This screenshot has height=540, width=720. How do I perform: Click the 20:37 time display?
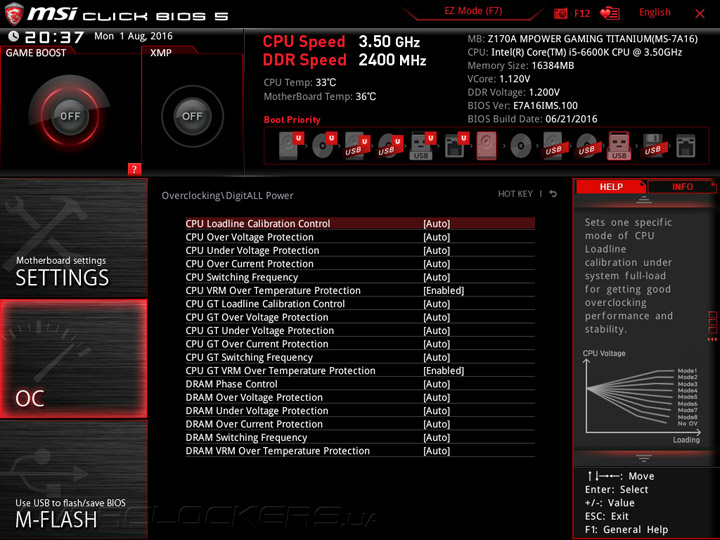pyautogui.click(x=54, y=37)
